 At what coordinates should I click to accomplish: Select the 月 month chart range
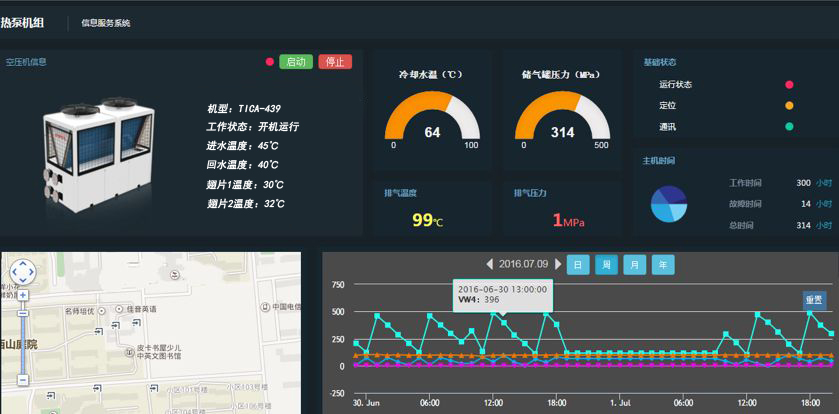634,264
